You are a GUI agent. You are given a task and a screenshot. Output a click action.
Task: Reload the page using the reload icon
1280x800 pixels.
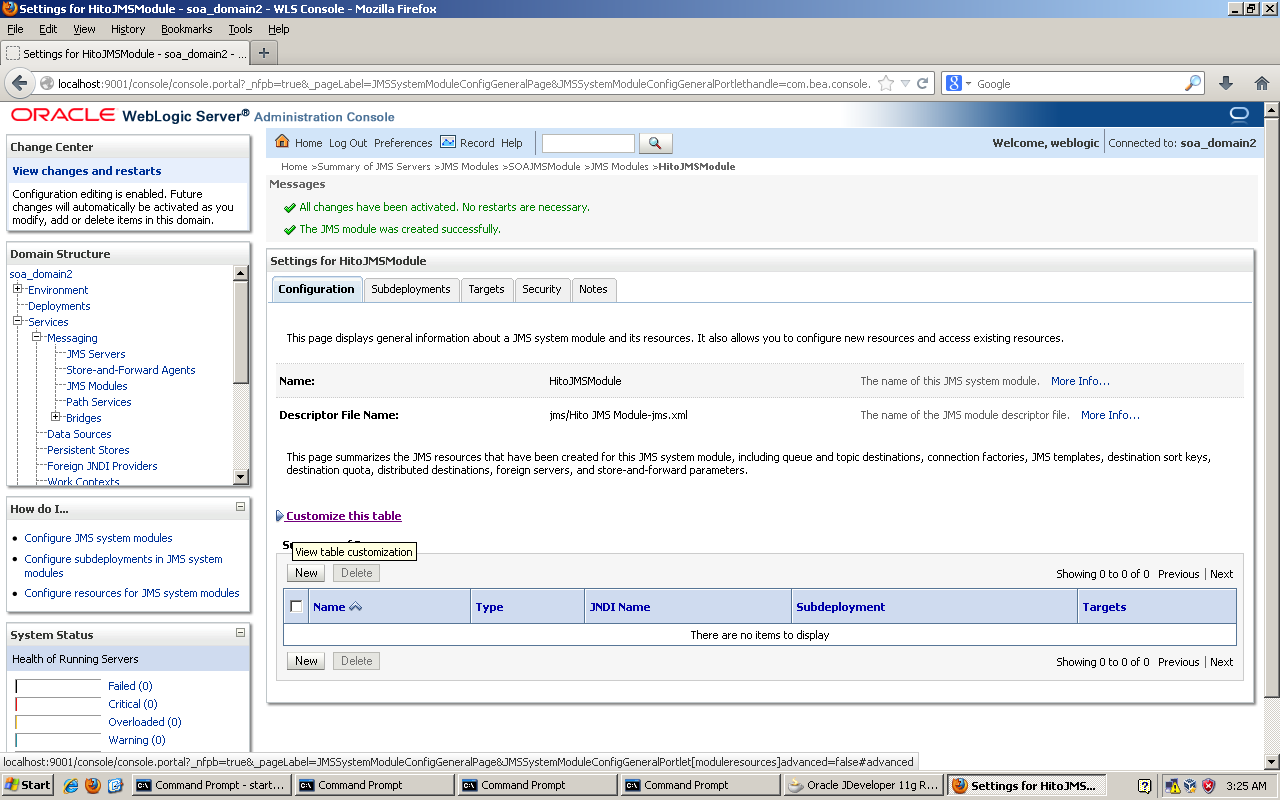(922, 84)
